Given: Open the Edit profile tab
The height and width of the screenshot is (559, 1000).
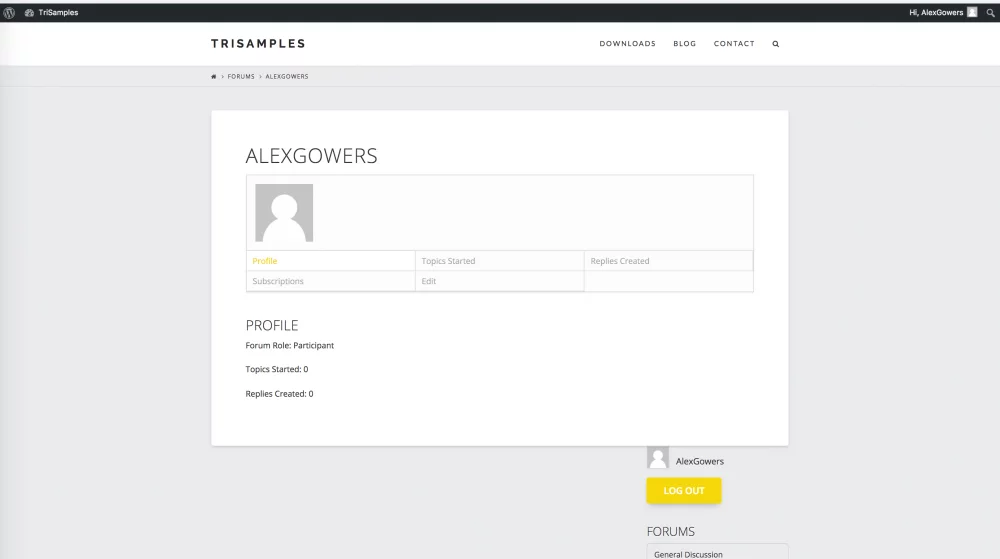Looking at the screenshot, I should (429, 282).
